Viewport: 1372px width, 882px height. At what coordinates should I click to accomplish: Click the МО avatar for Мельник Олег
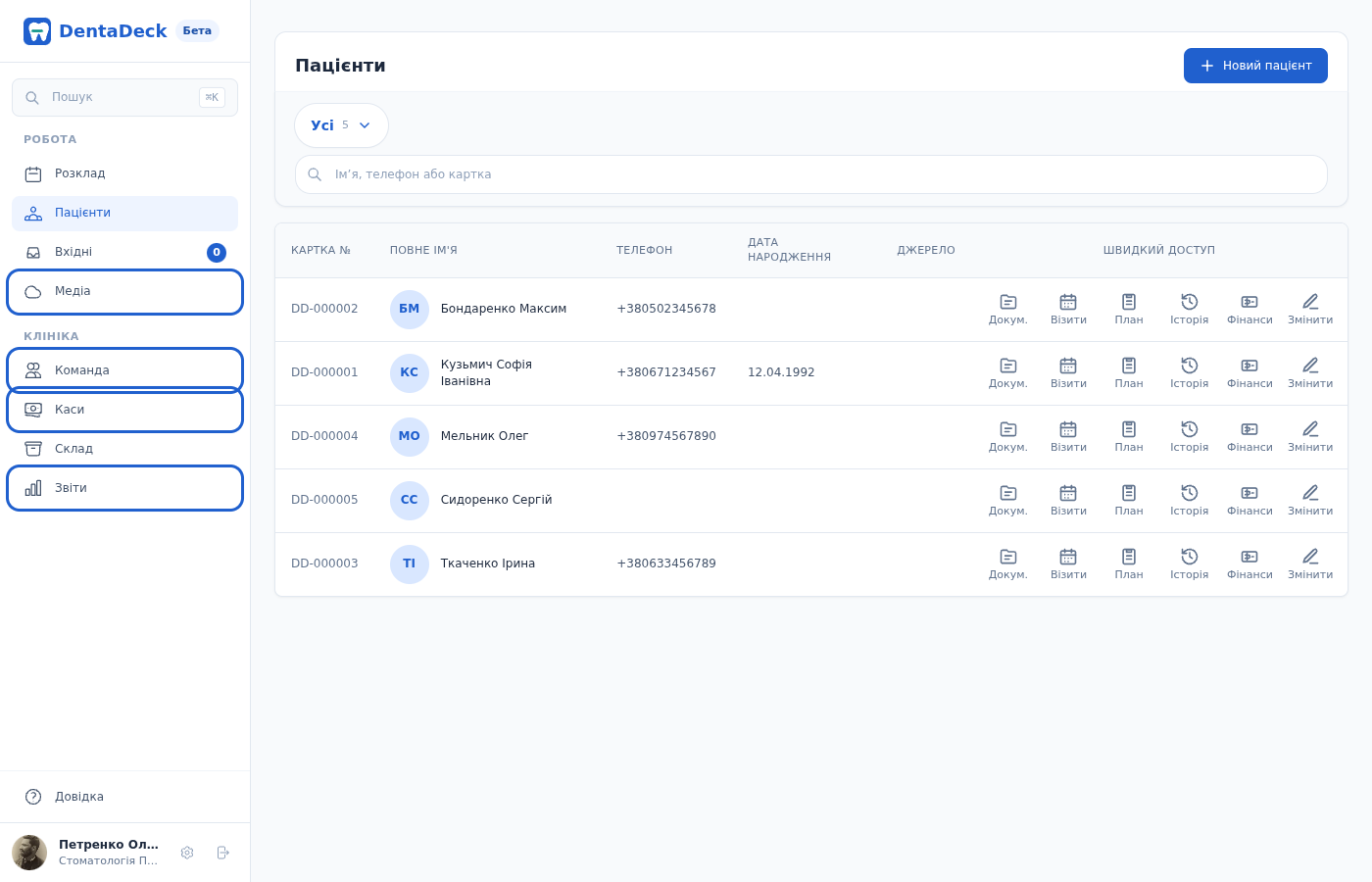point(410,437)
